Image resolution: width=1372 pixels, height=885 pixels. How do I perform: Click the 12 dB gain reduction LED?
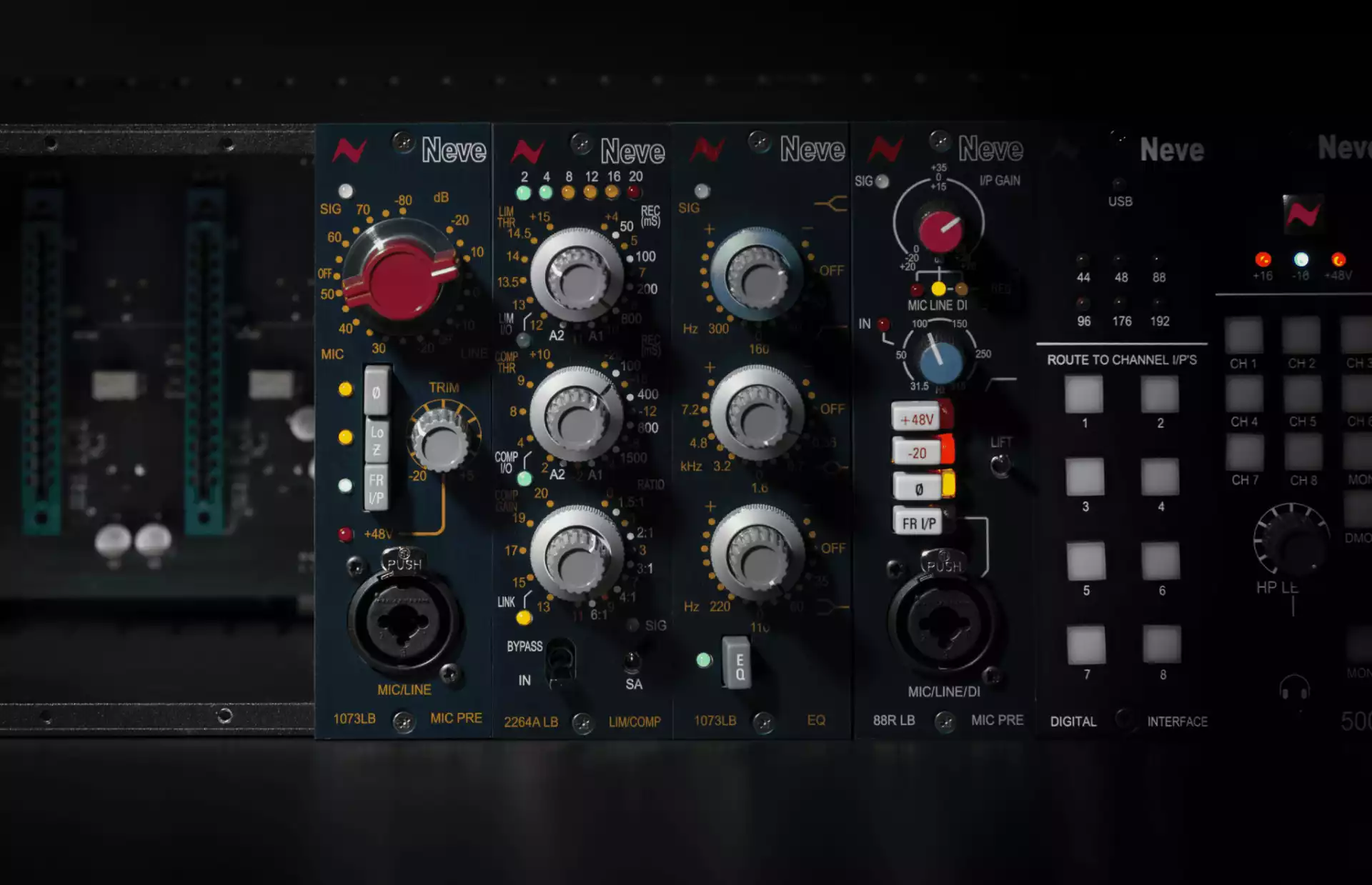[590, 193]
